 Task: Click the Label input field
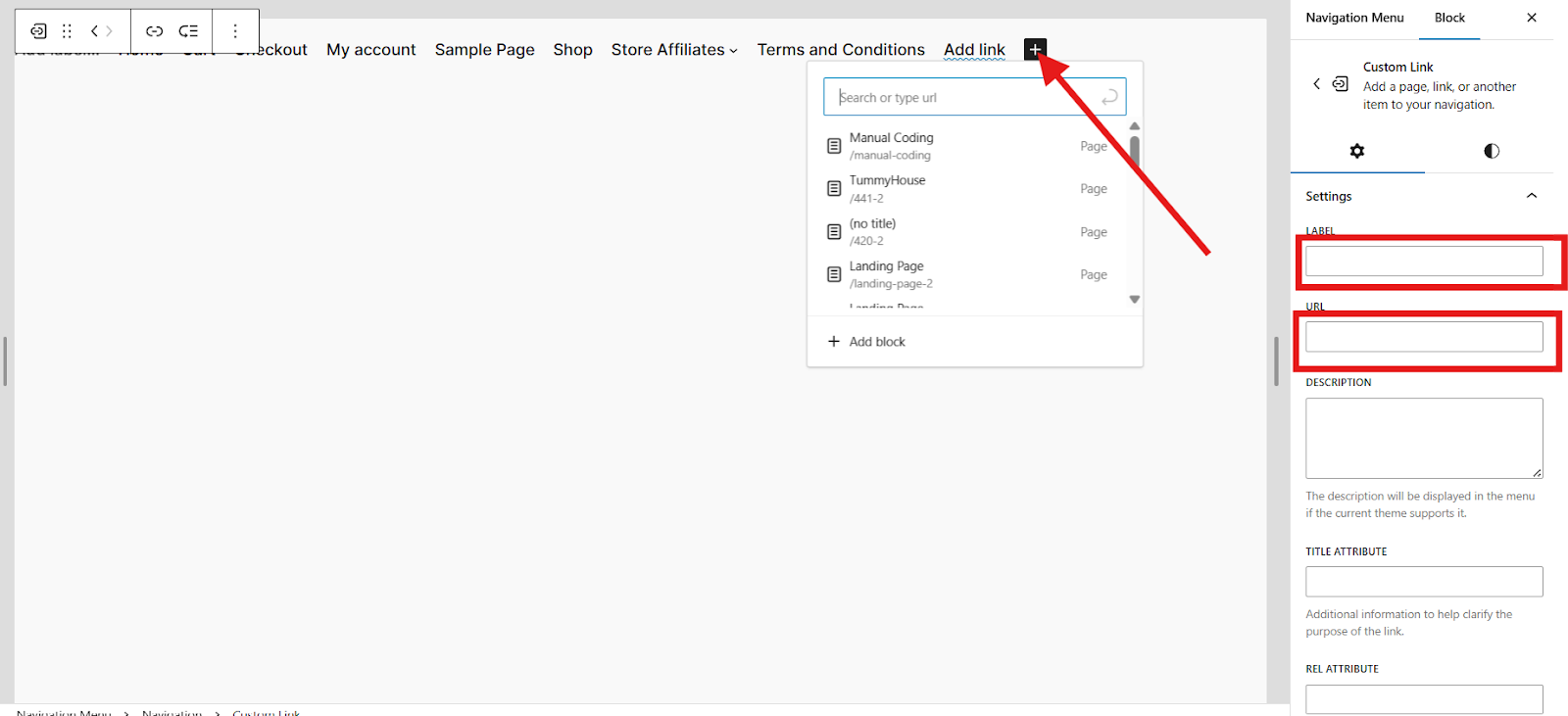point(1424,261)
